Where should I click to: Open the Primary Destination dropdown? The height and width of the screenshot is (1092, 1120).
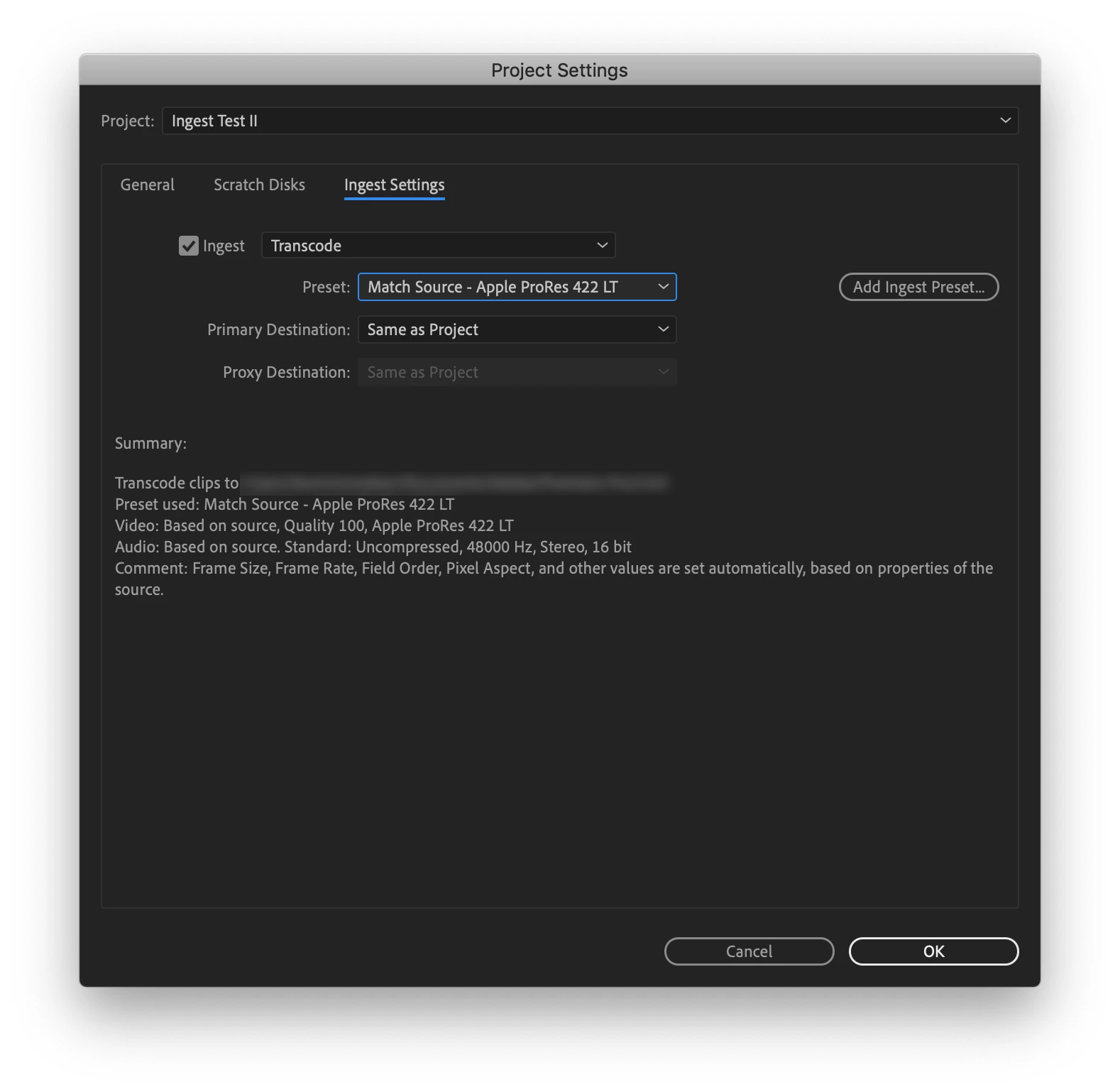click(517, 329)
